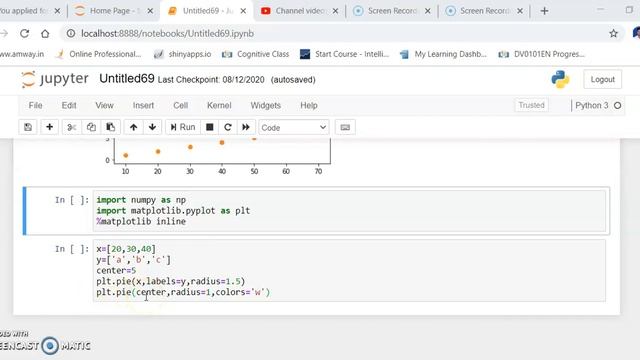Open the File menu
Image resolution: width=640 pixels, height=360 pixels.
point(36,105)
